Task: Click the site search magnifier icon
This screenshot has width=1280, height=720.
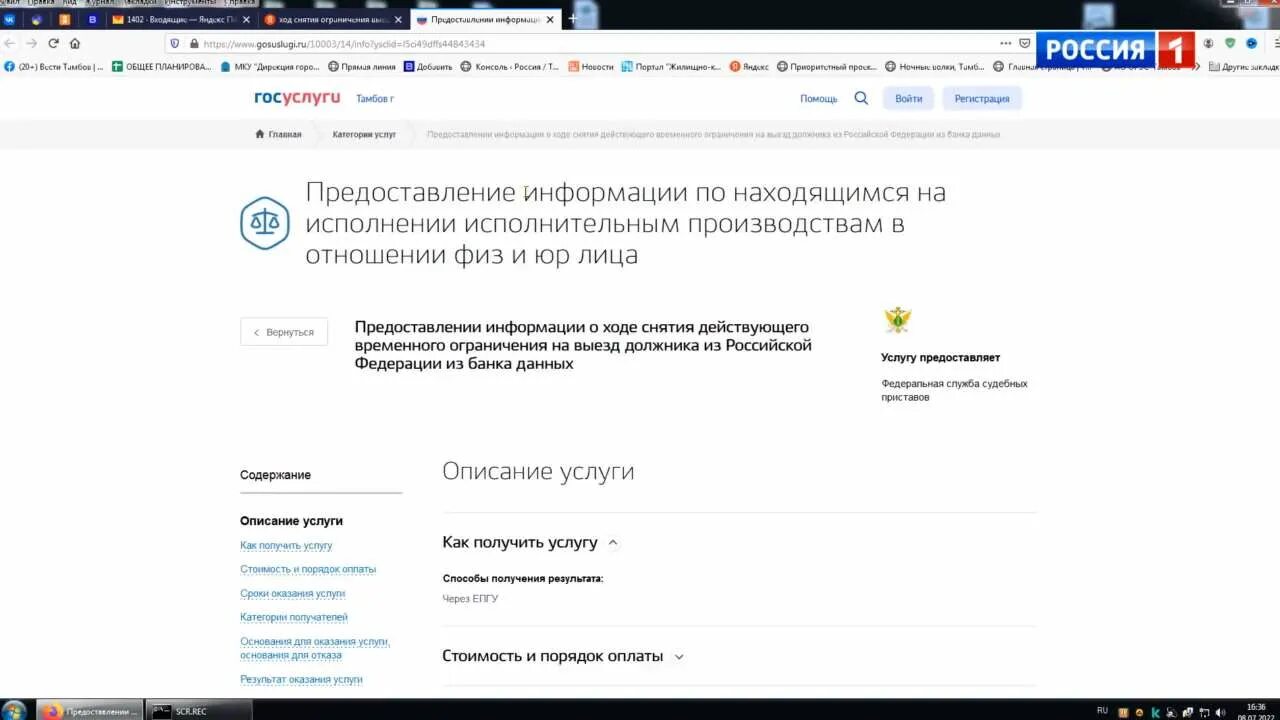Action: 861,98
